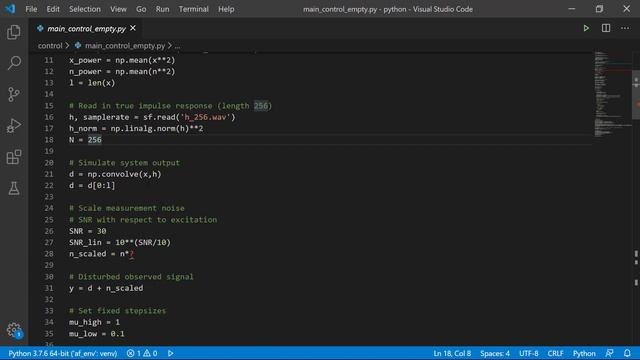Click the 'h_256.wav' string on line 16
The height and width of the screenshot is (360, 640).
click(205, 117)
